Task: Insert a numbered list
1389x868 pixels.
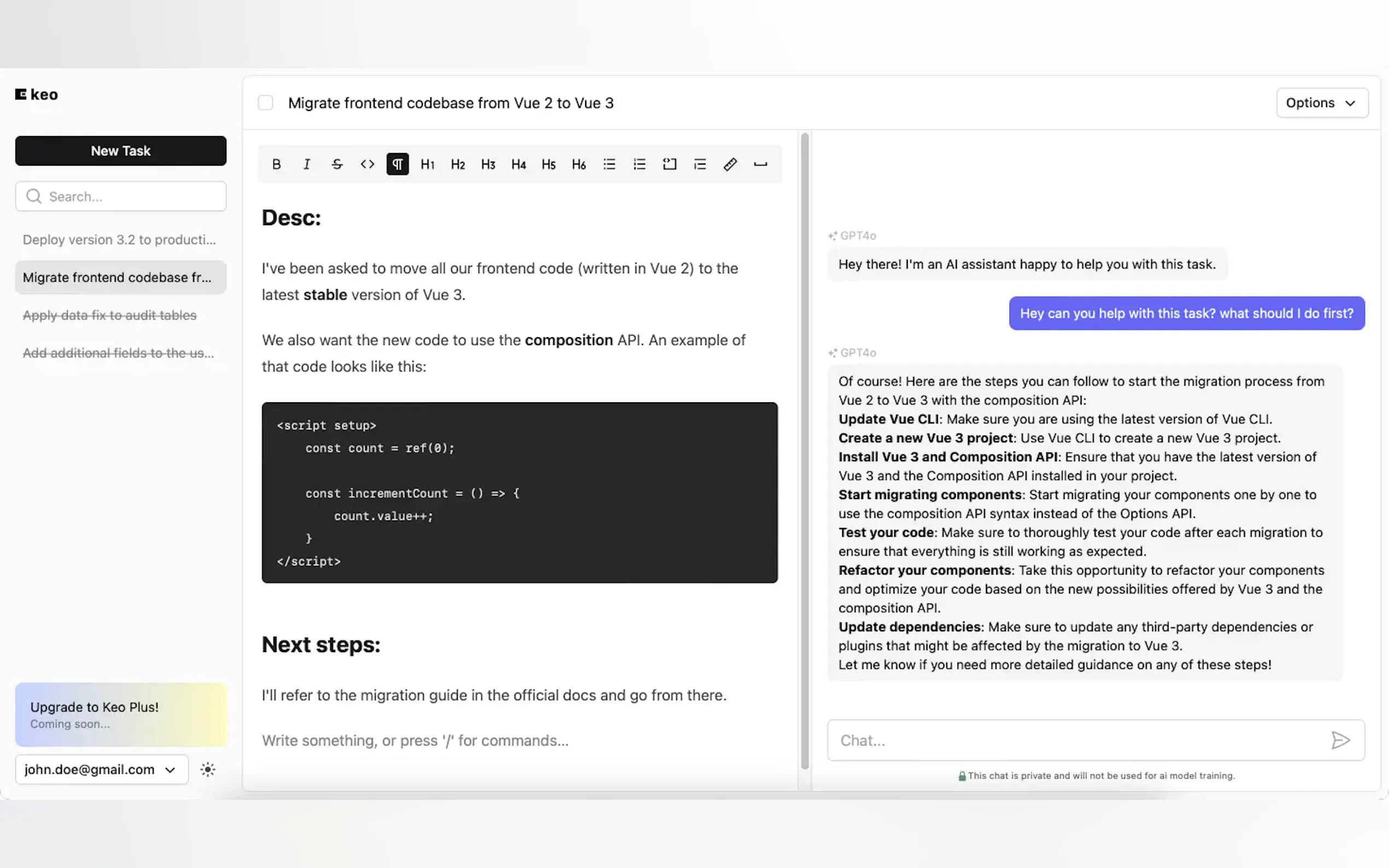Action: pos(639,164)
